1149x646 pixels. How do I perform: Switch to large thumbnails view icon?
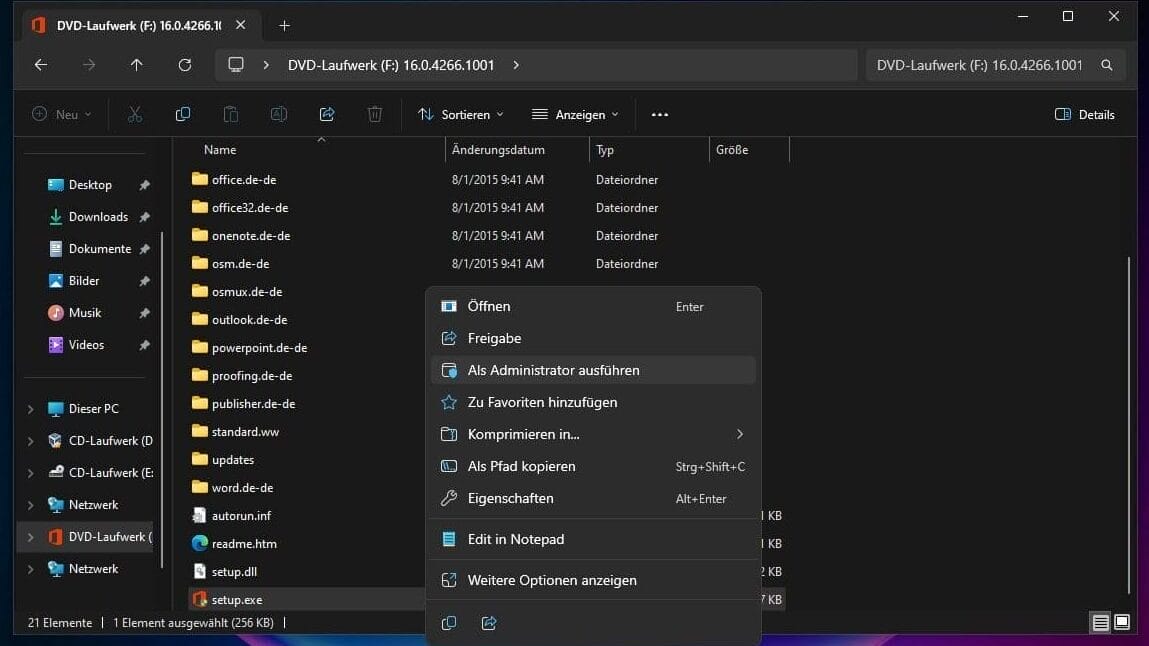tap(1122, 623)
